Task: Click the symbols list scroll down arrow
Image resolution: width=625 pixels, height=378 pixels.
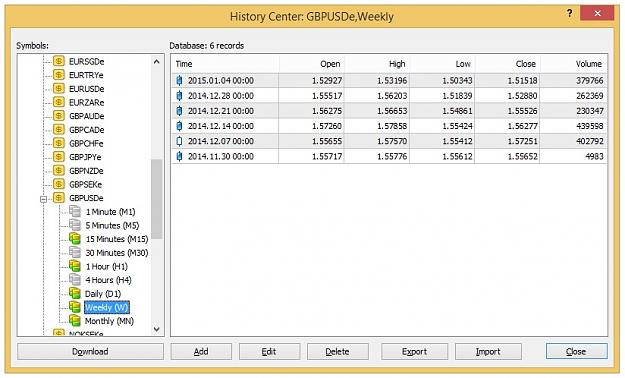Action: pyautogui.click(x=157, y=329)
